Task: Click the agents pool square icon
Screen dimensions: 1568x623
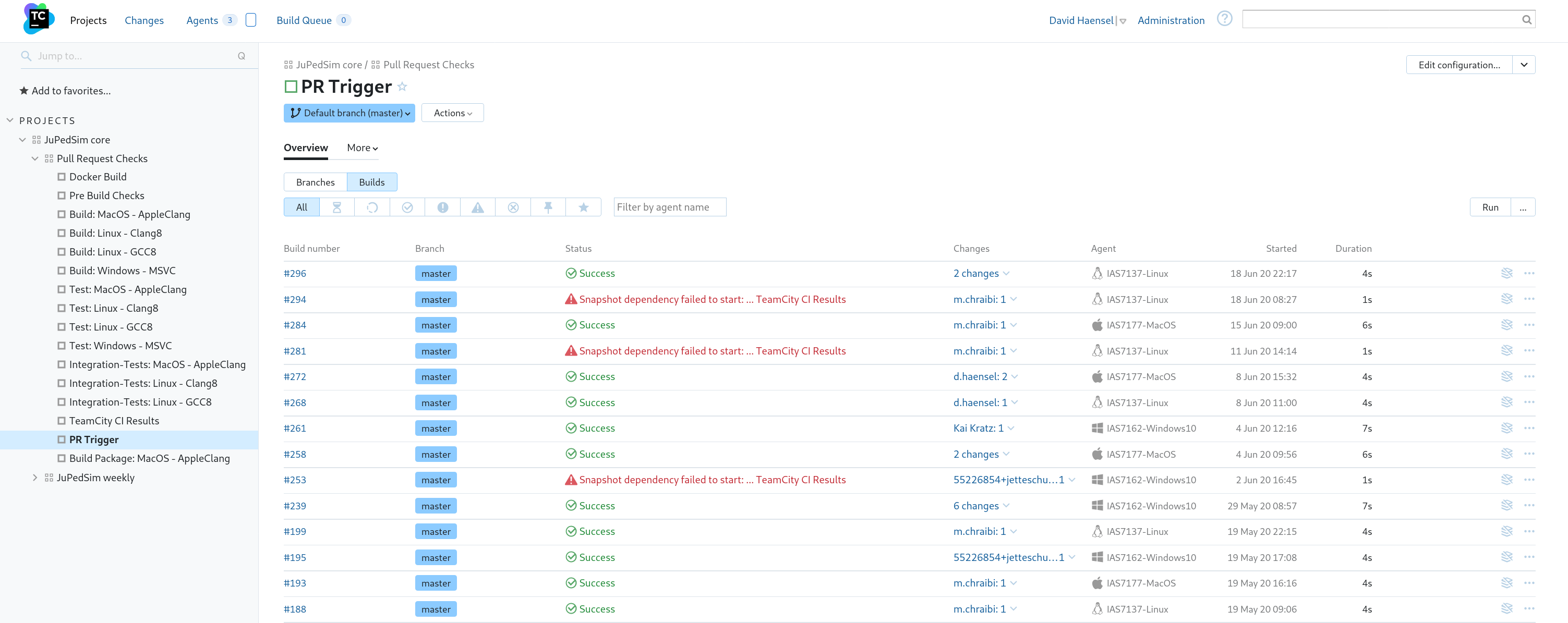Action: [251, 20]
